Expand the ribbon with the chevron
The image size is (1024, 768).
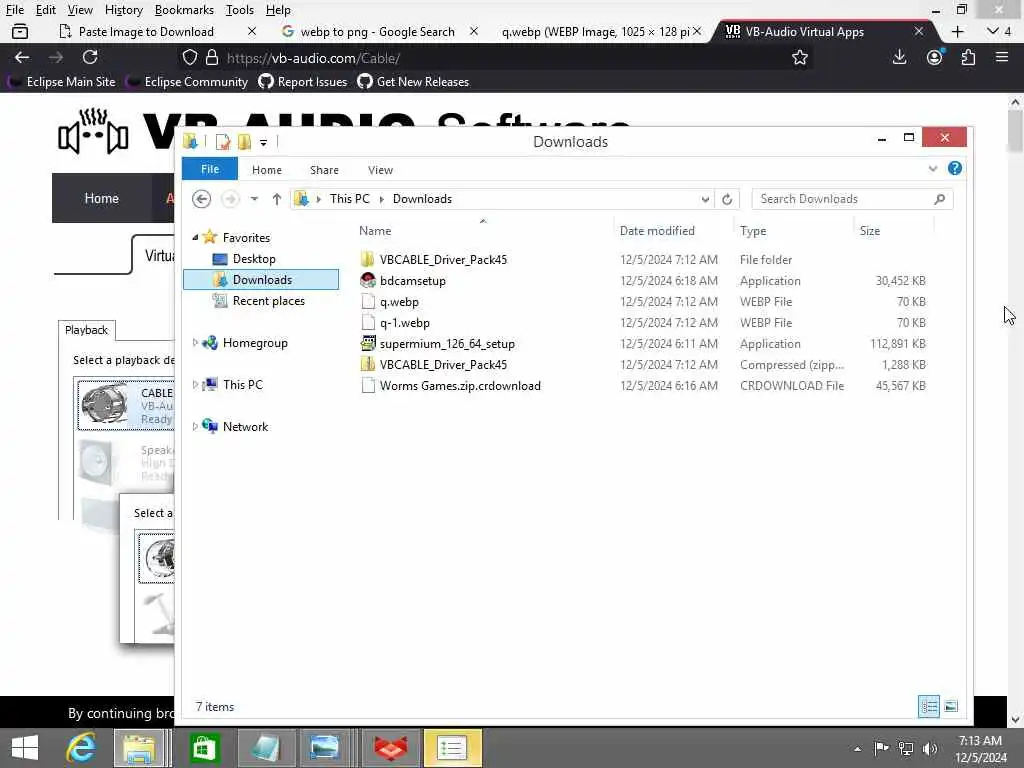933,169
